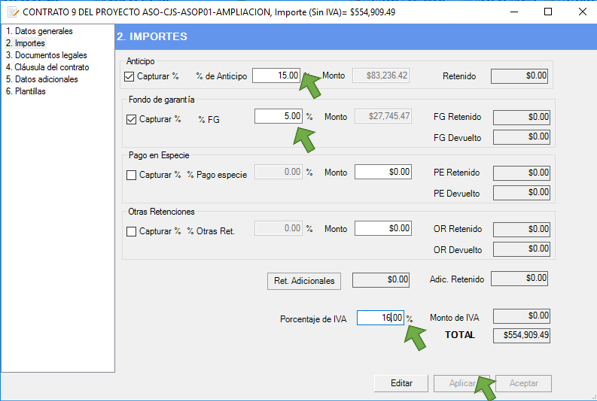The height and width of the screenshot is (401, 597).
Task: Click the FG Retenido value field
Action: [x=522, y=117]
